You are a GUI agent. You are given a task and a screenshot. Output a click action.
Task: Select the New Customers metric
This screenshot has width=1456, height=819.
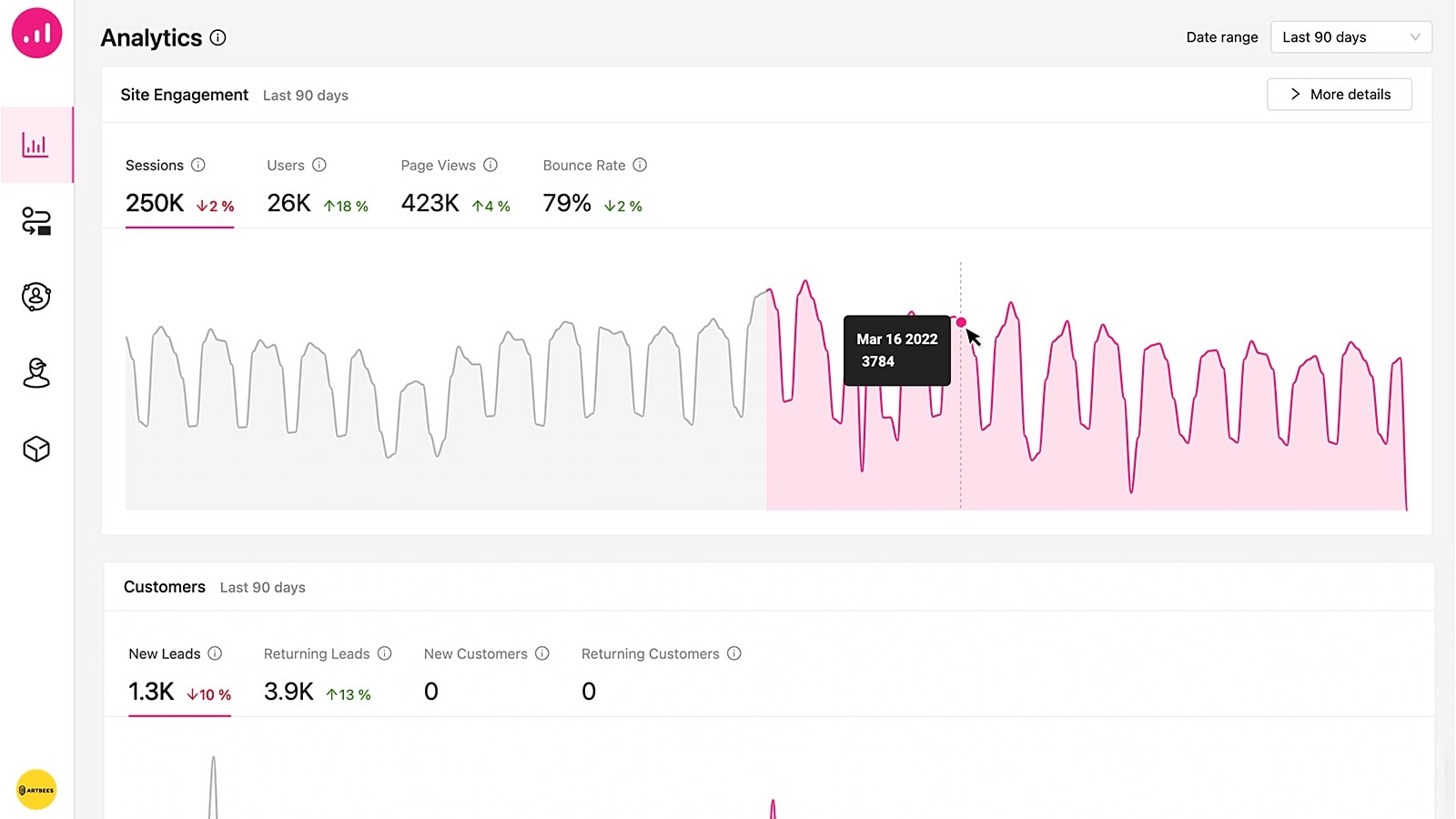point(487,674)
